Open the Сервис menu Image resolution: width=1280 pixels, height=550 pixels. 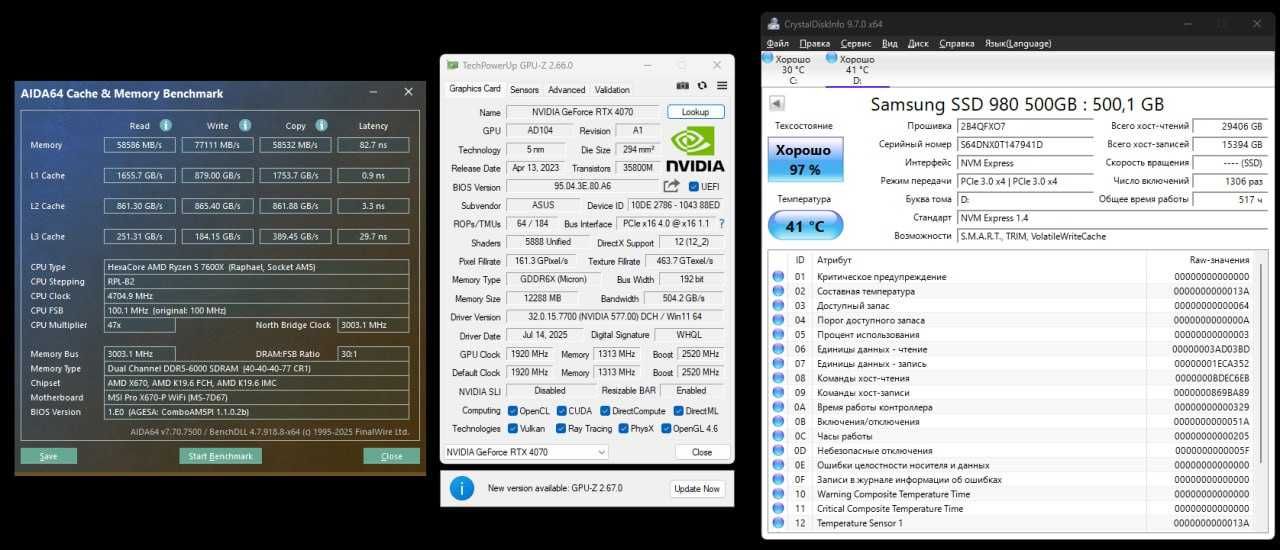pyautogui.click(x=856, y=44)
